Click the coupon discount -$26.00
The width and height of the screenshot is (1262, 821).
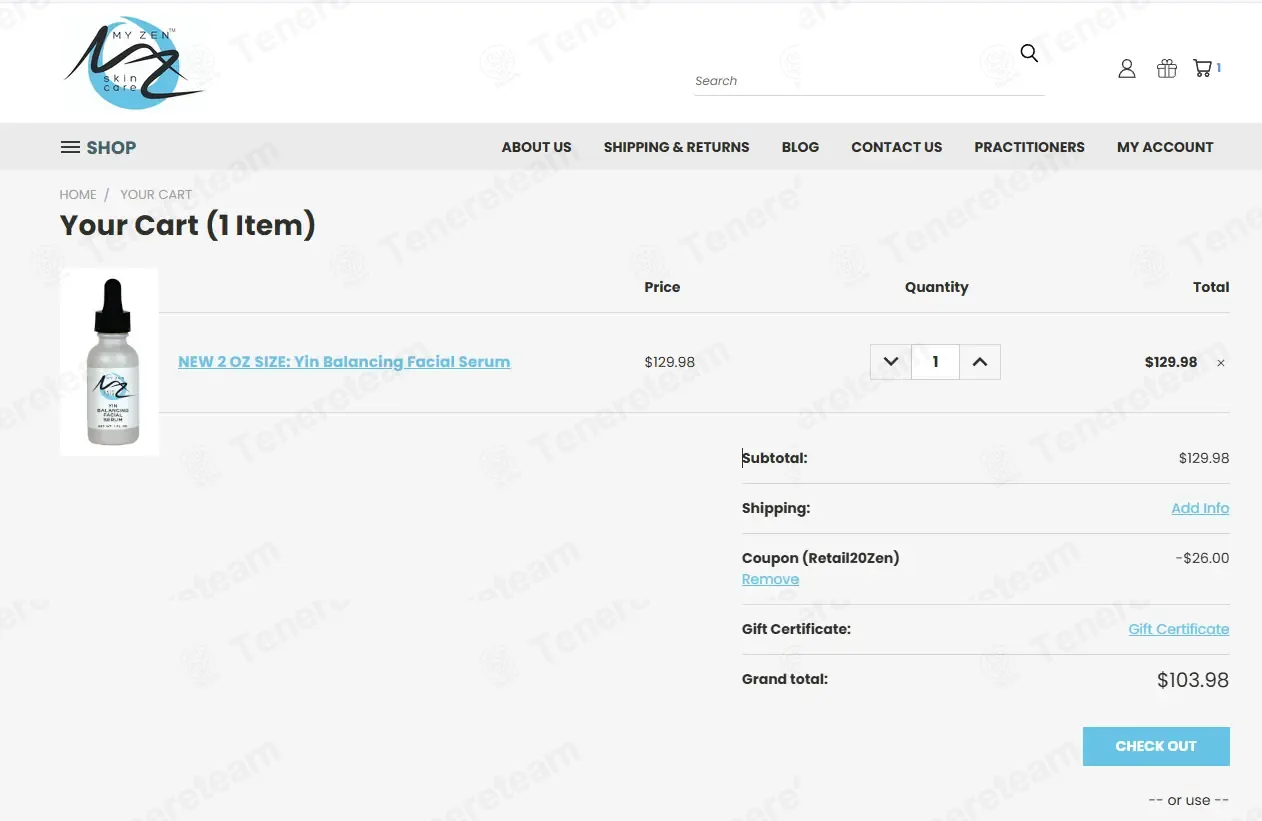[x=1202, y=558]
